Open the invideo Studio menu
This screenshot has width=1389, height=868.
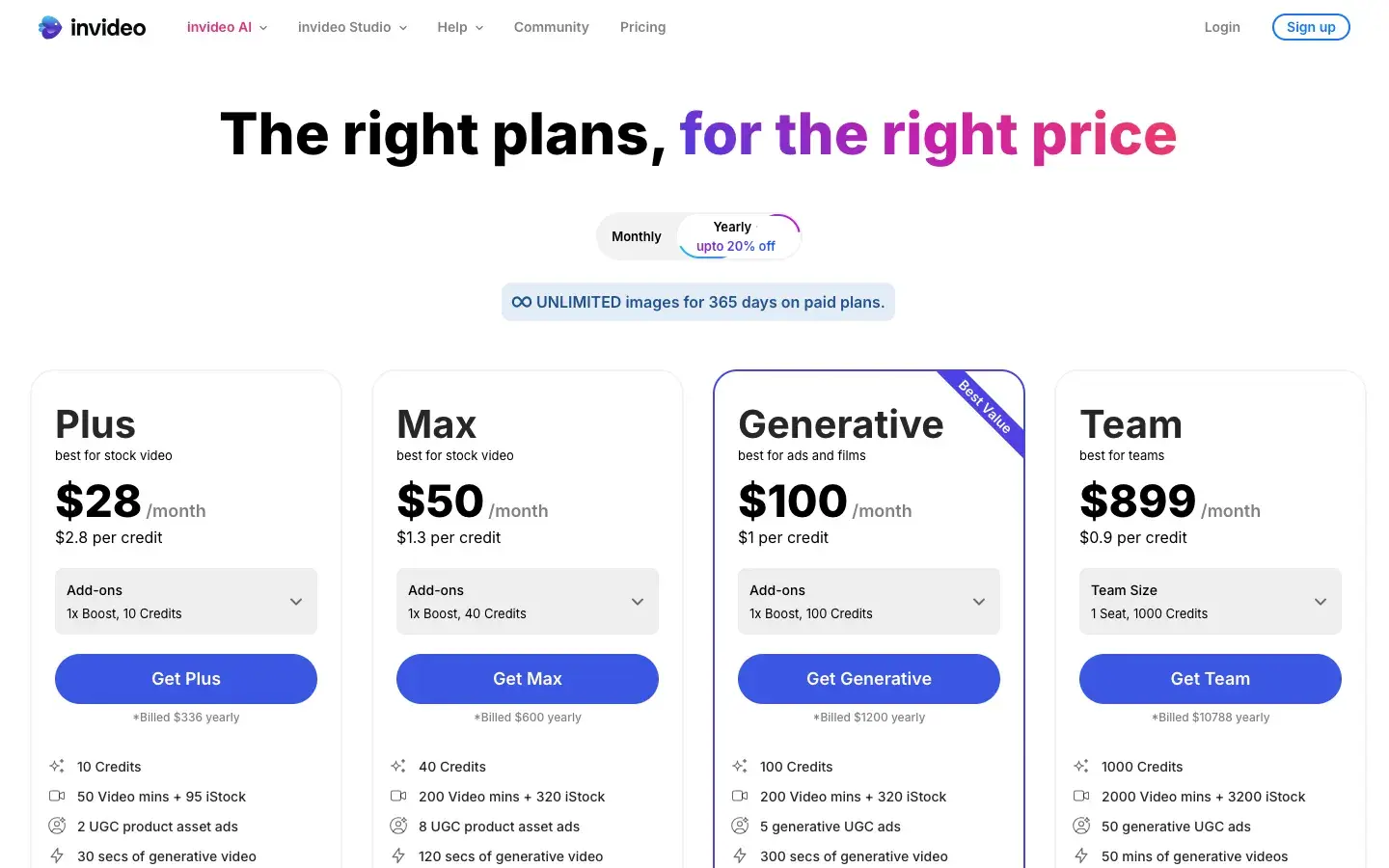pyautogui.click(x=352, y=27)
